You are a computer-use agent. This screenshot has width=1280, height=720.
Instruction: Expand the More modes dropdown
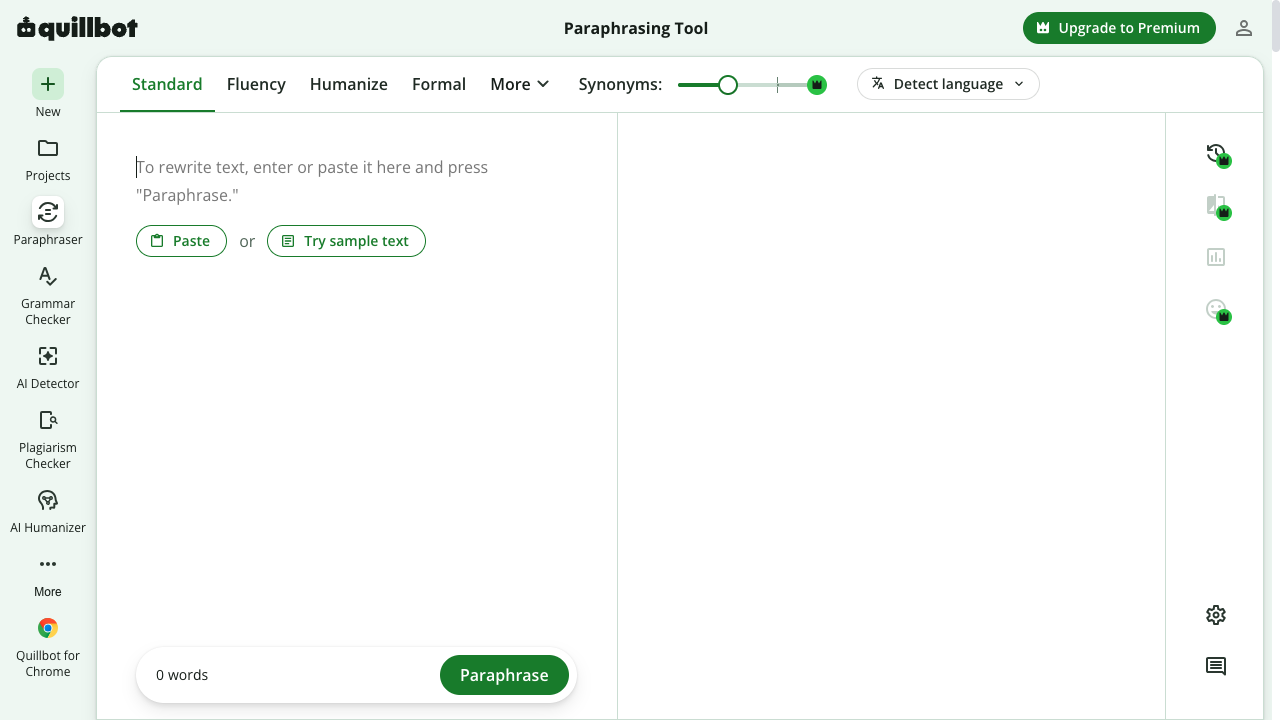pos(520,84)
